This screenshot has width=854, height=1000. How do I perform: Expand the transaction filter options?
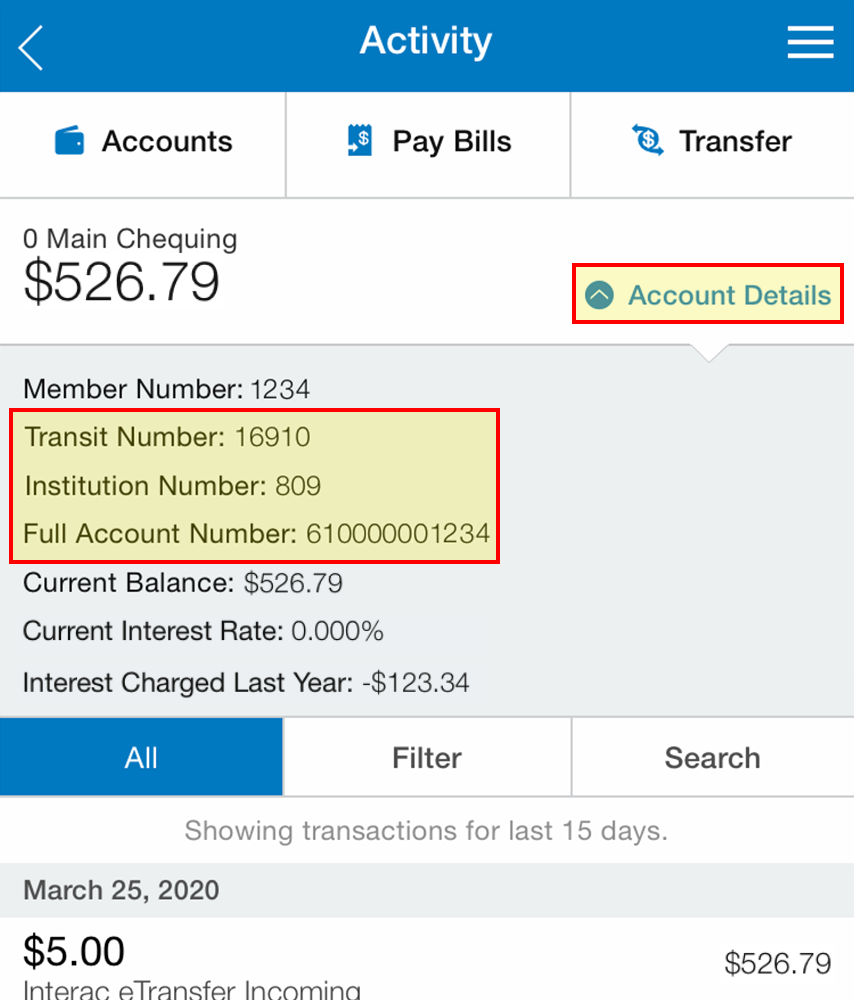click(426, 757)
